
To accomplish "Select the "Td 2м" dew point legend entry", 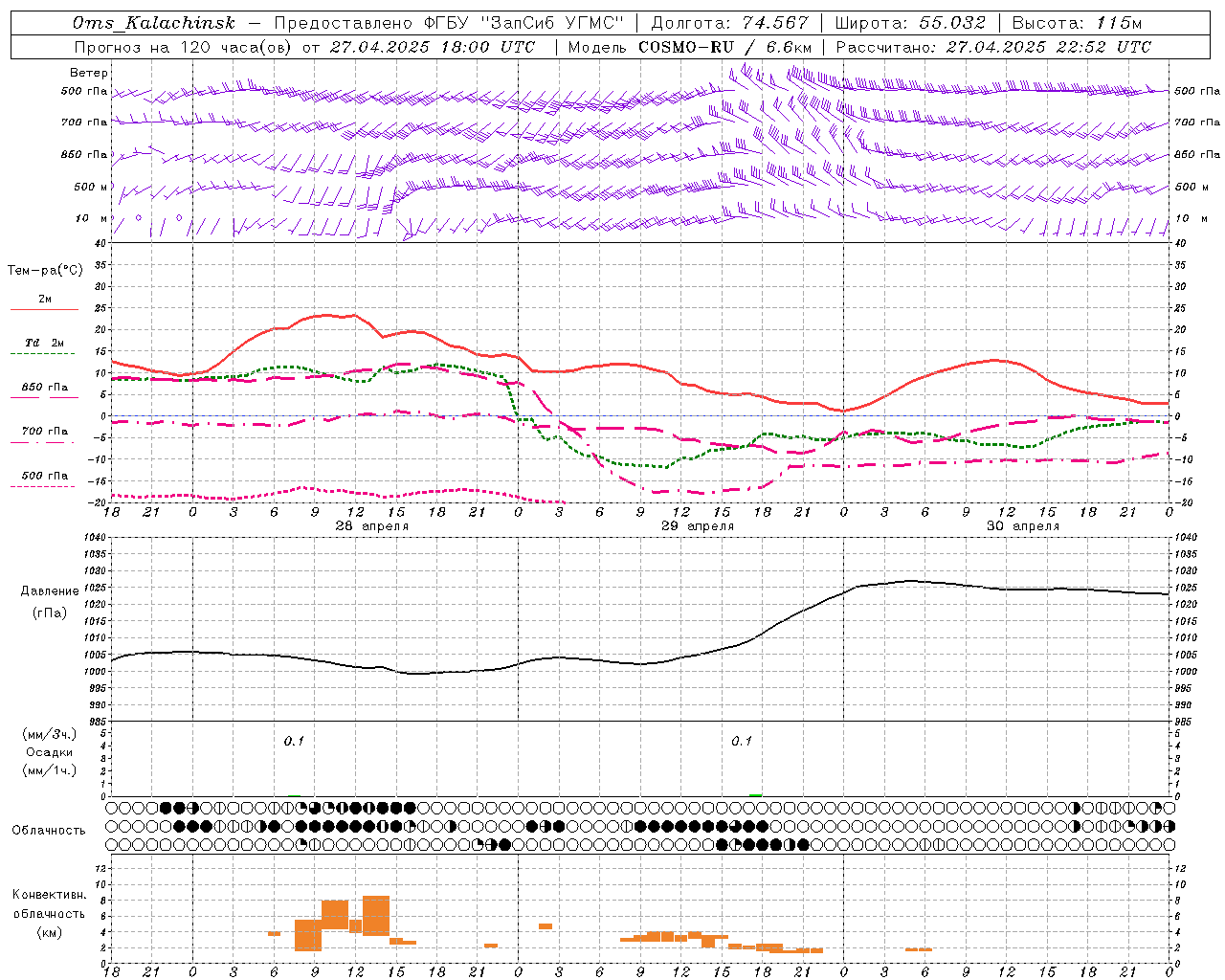I will click(x=45, y=343).
